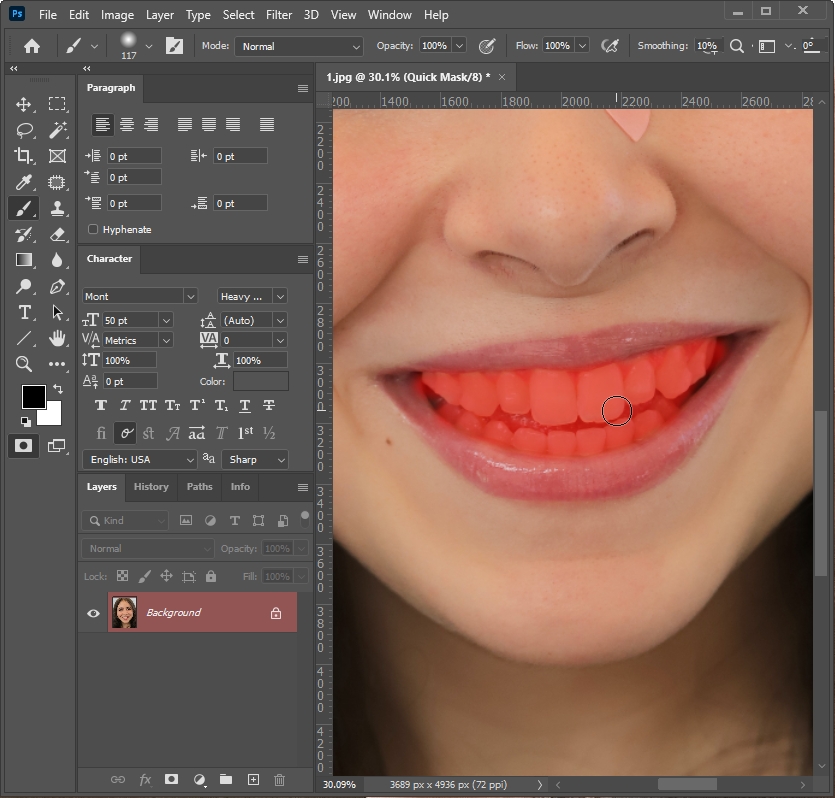This screenshot has height=798, width=835.
Task: Hide the Background layer visibility eye
Action: (93, 613)
